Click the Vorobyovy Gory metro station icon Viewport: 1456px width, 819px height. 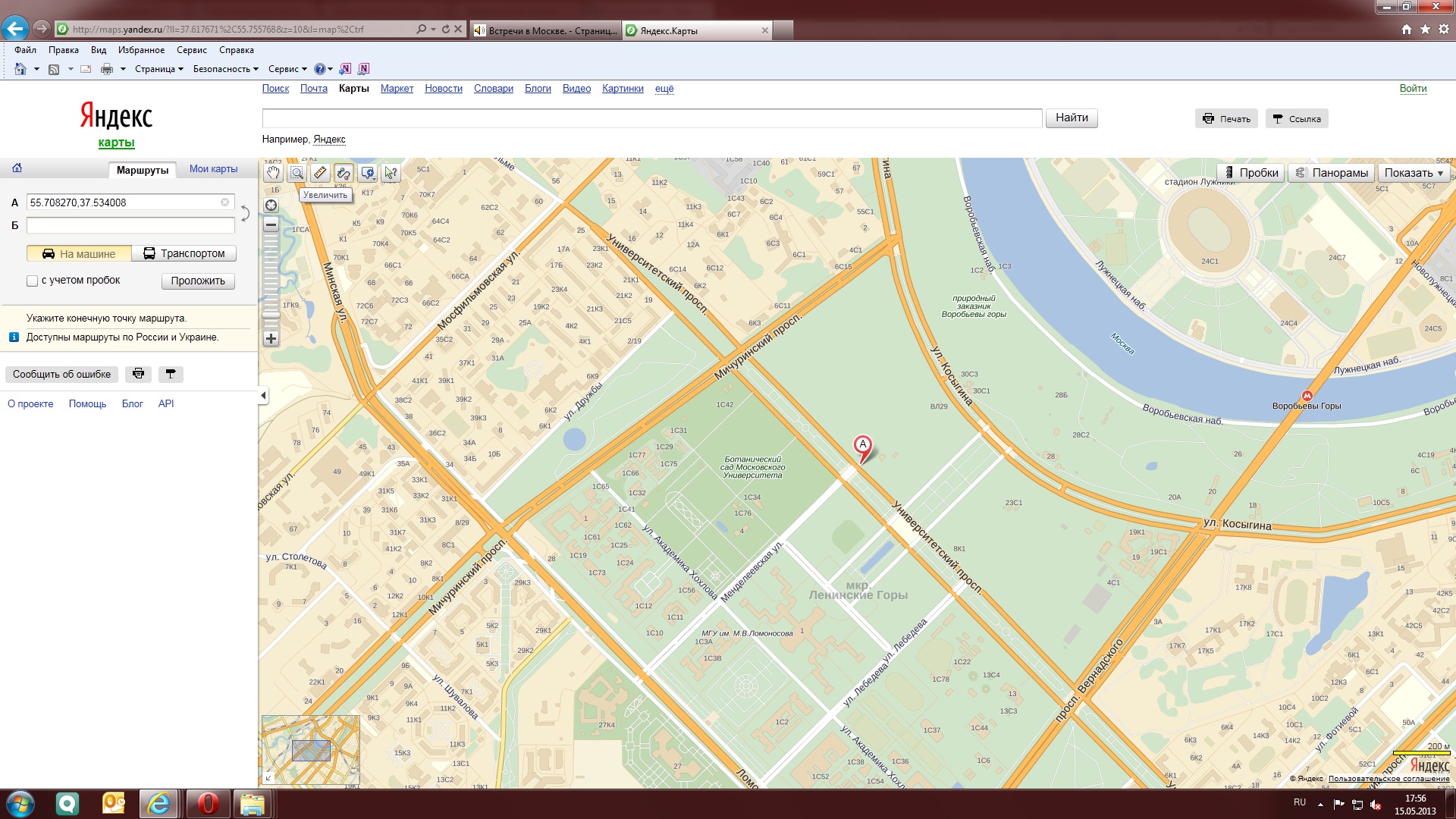[x=1307, y=395]
